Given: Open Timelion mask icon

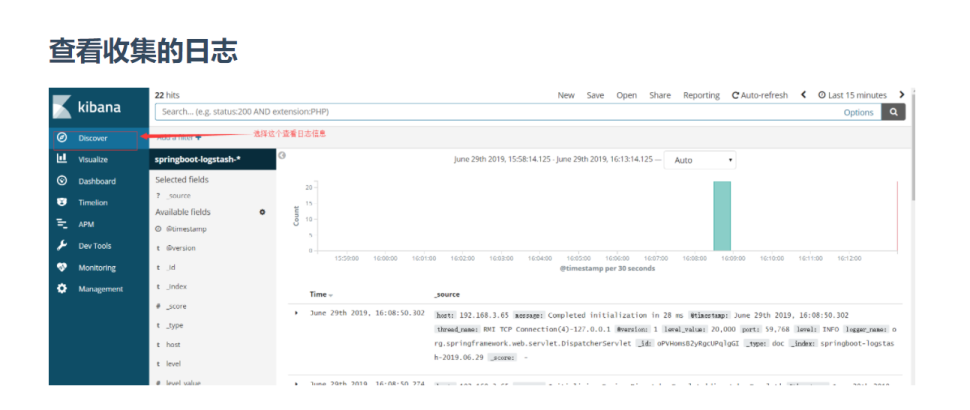Looking at the screenshot, I should pyautogui.click(x=61, y=202).
